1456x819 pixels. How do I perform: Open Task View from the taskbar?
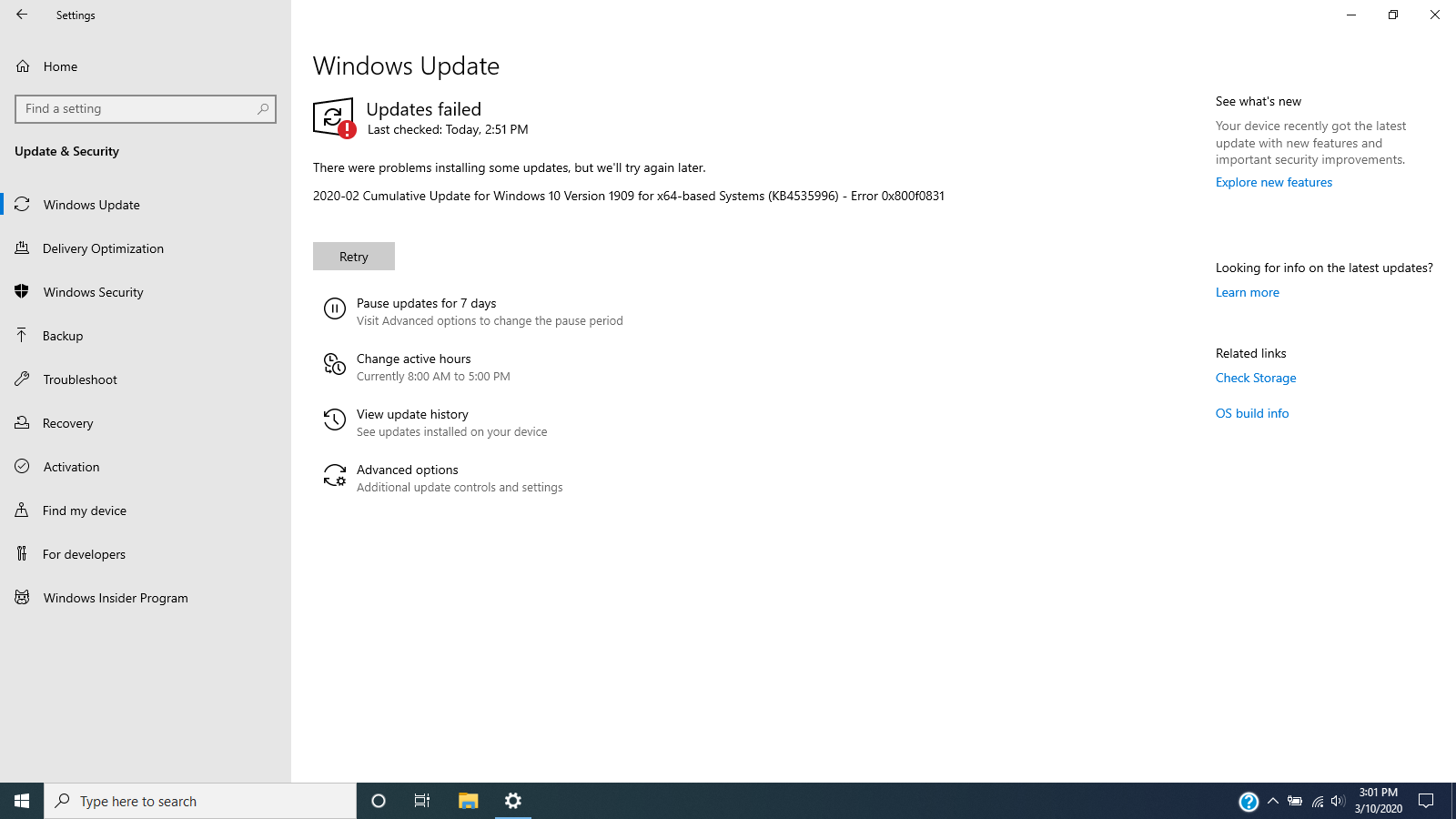point(421,801)
